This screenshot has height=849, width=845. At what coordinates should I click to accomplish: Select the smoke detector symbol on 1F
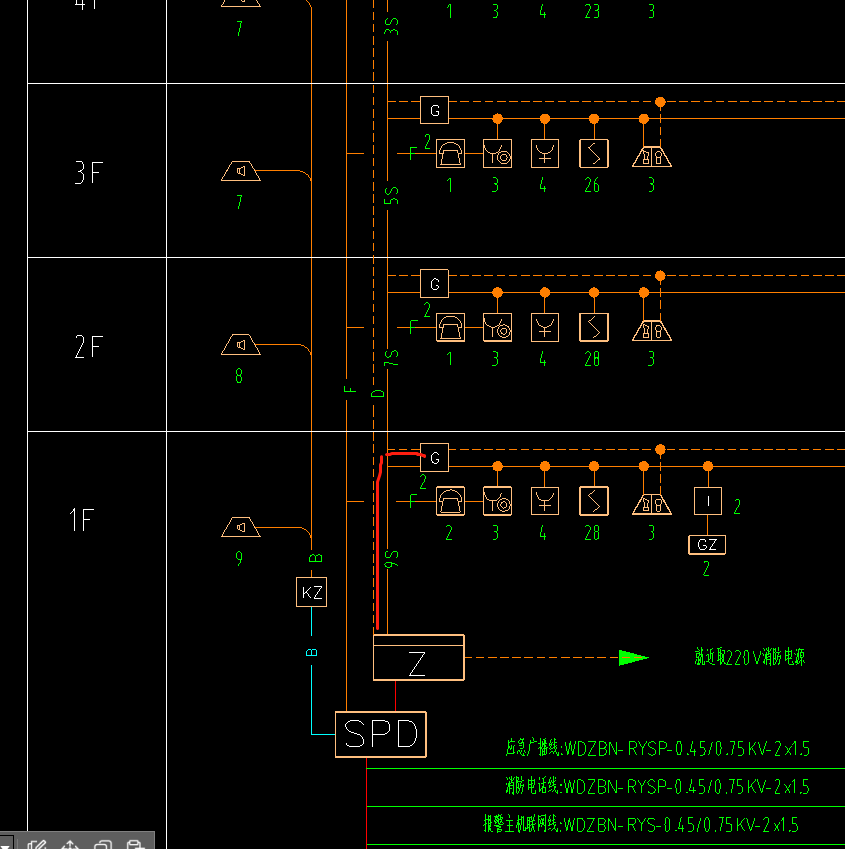point(594,501)
